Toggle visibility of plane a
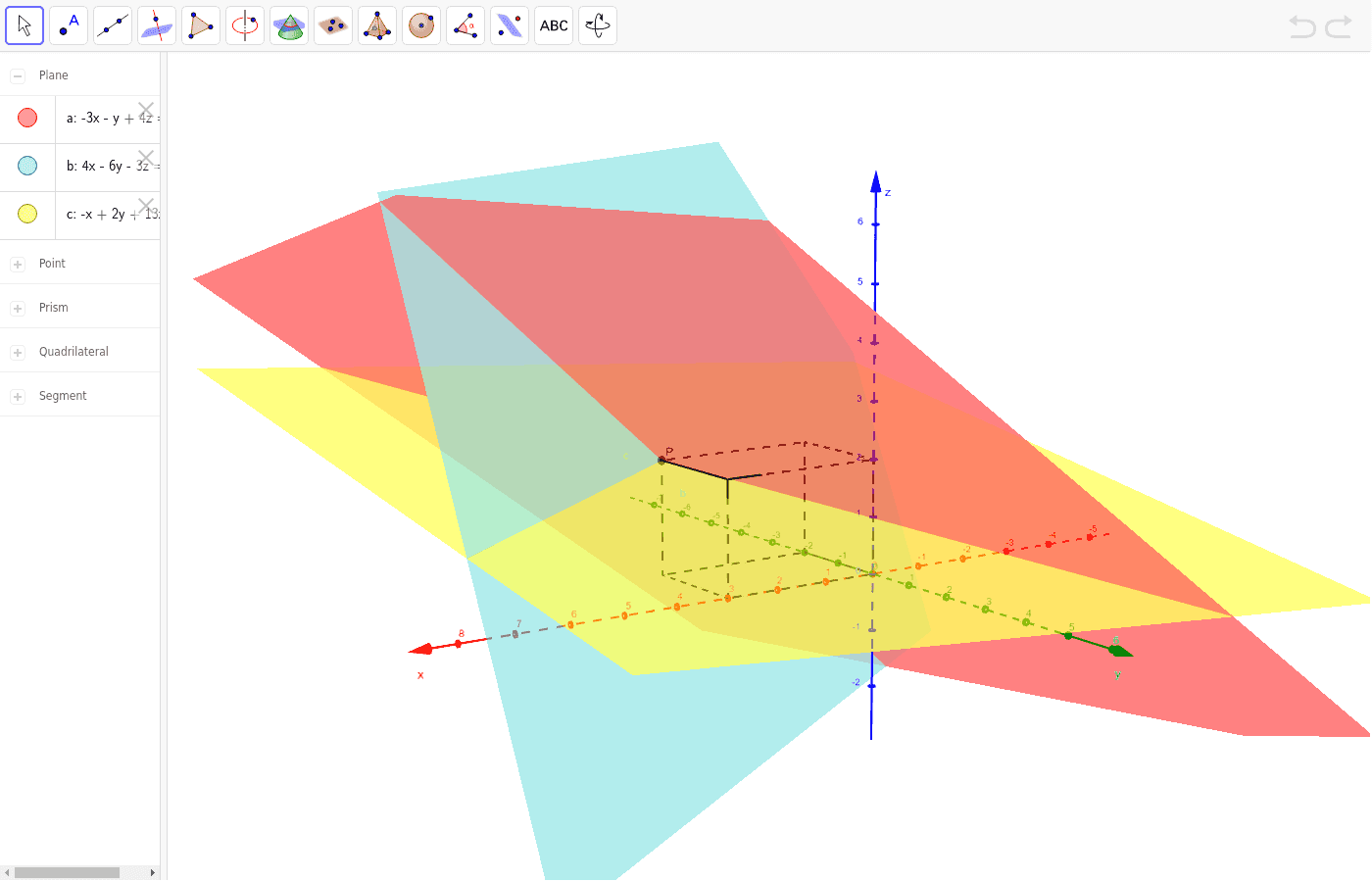 pyautogui.click(x=26, y=118)
